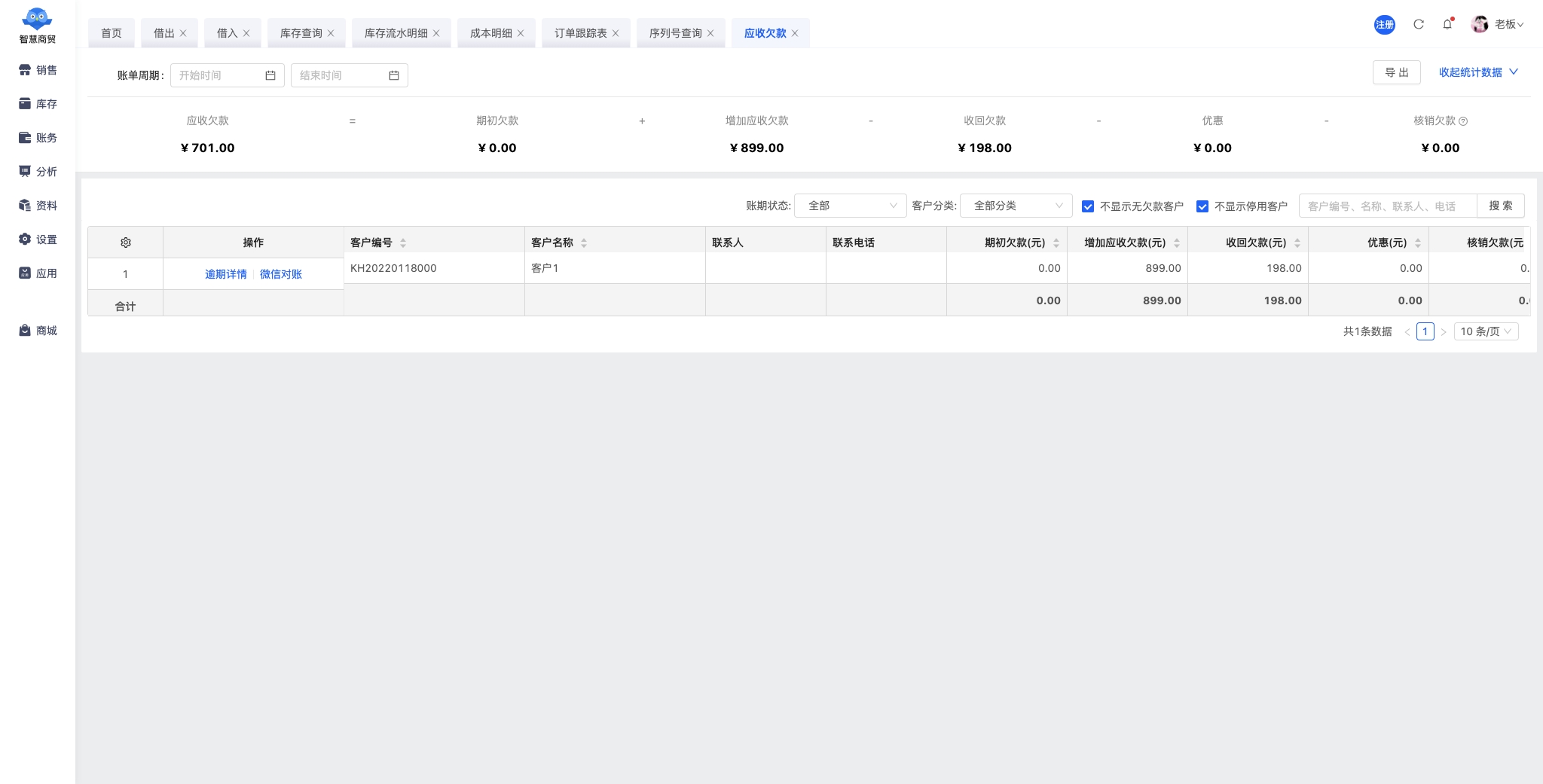Close the 应收欠款 tab
This screenshot has height=784, width=1543.
pos(795,33)
